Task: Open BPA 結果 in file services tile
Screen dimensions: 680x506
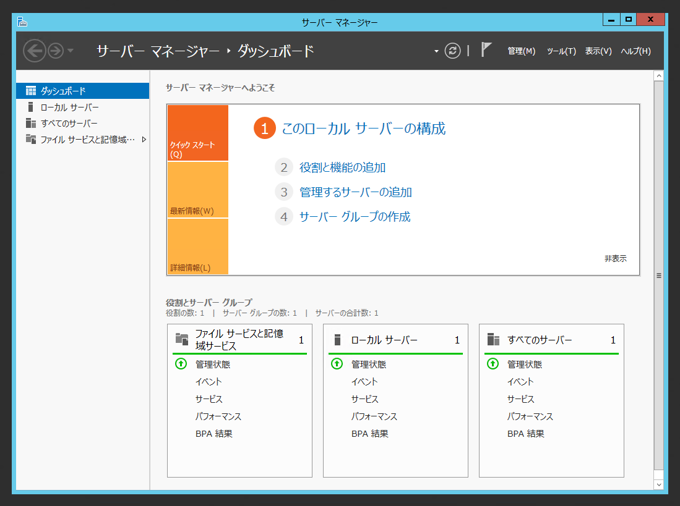Action: tap(214, 434)
